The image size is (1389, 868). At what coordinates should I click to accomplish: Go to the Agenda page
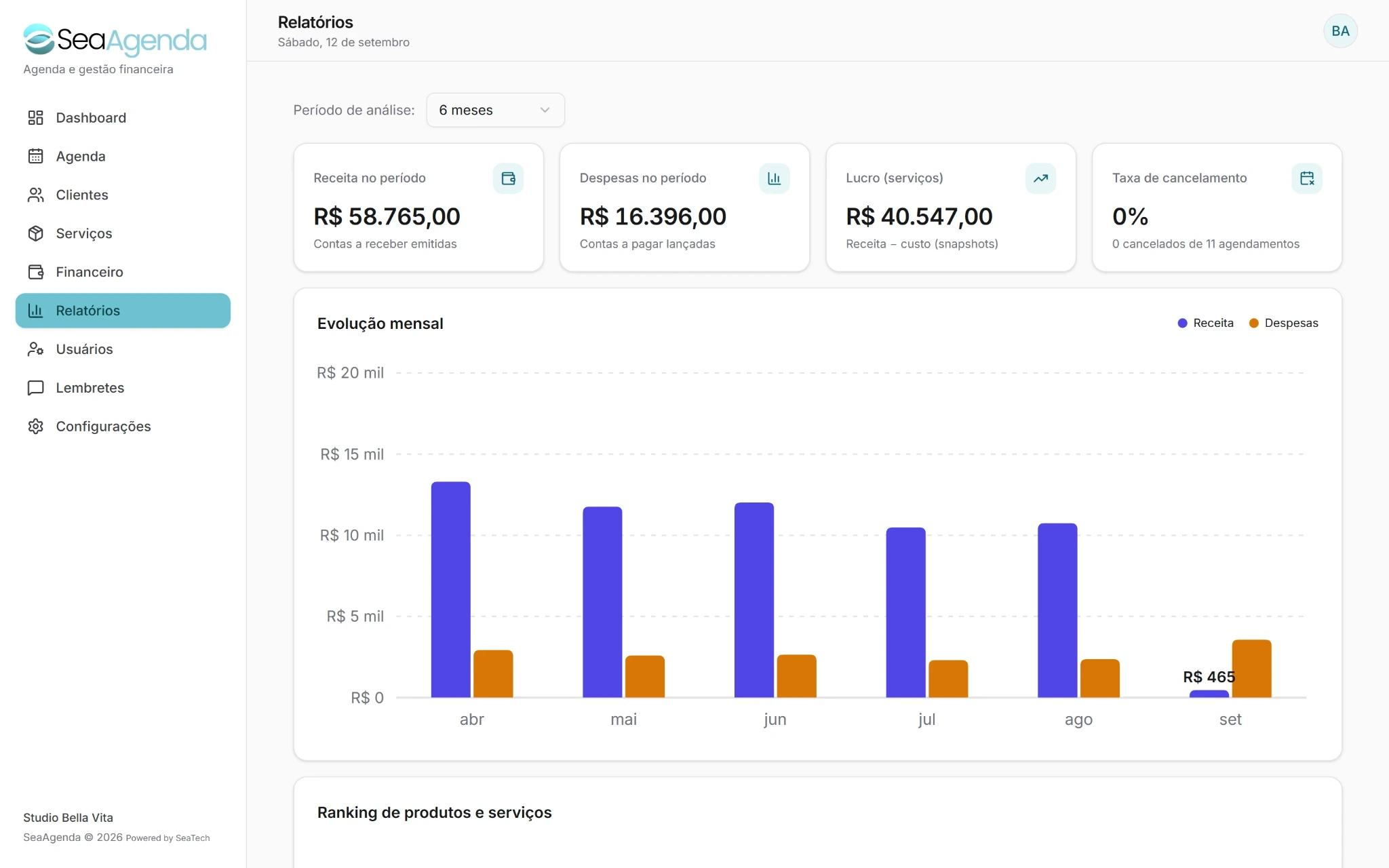[123, 157]
